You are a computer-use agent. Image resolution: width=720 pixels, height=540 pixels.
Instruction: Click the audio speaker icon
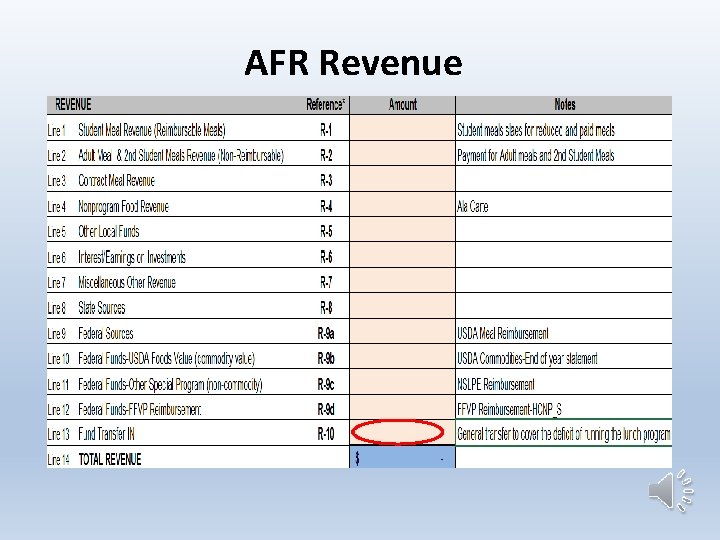(x=671, y=491)
